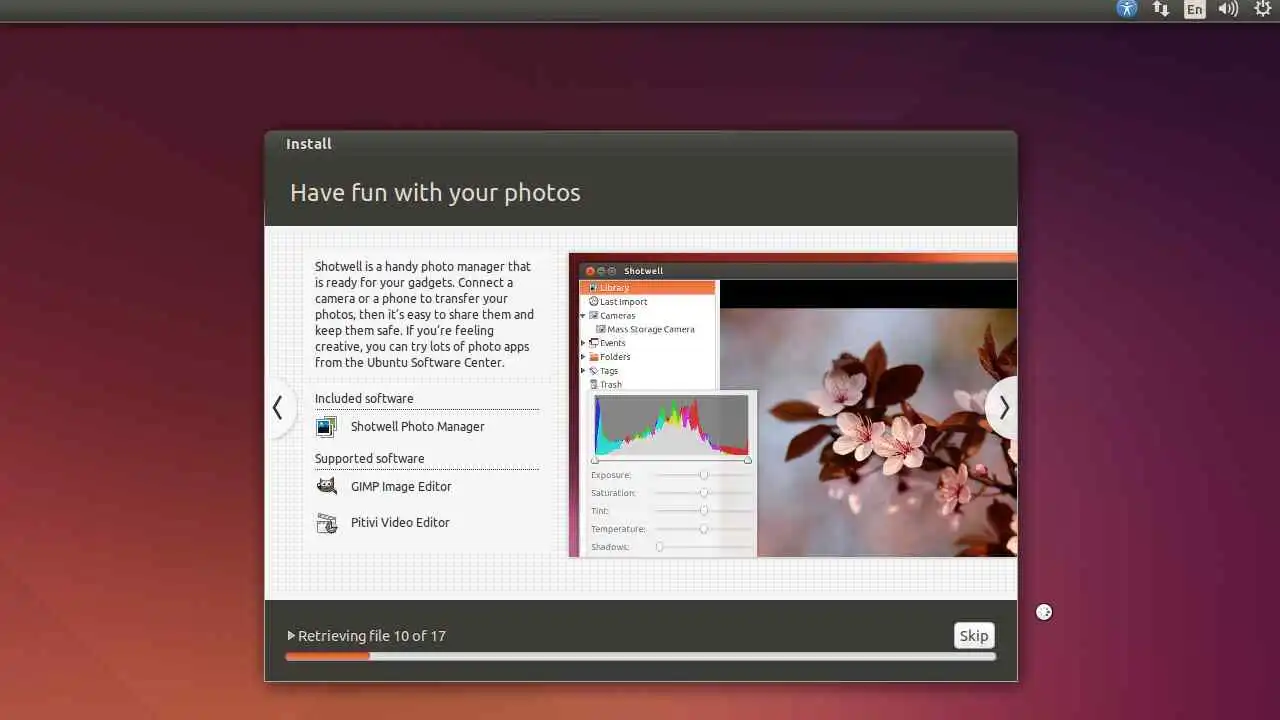
Task: Go to the previous slide arrow
Action: tap(279, 408)
